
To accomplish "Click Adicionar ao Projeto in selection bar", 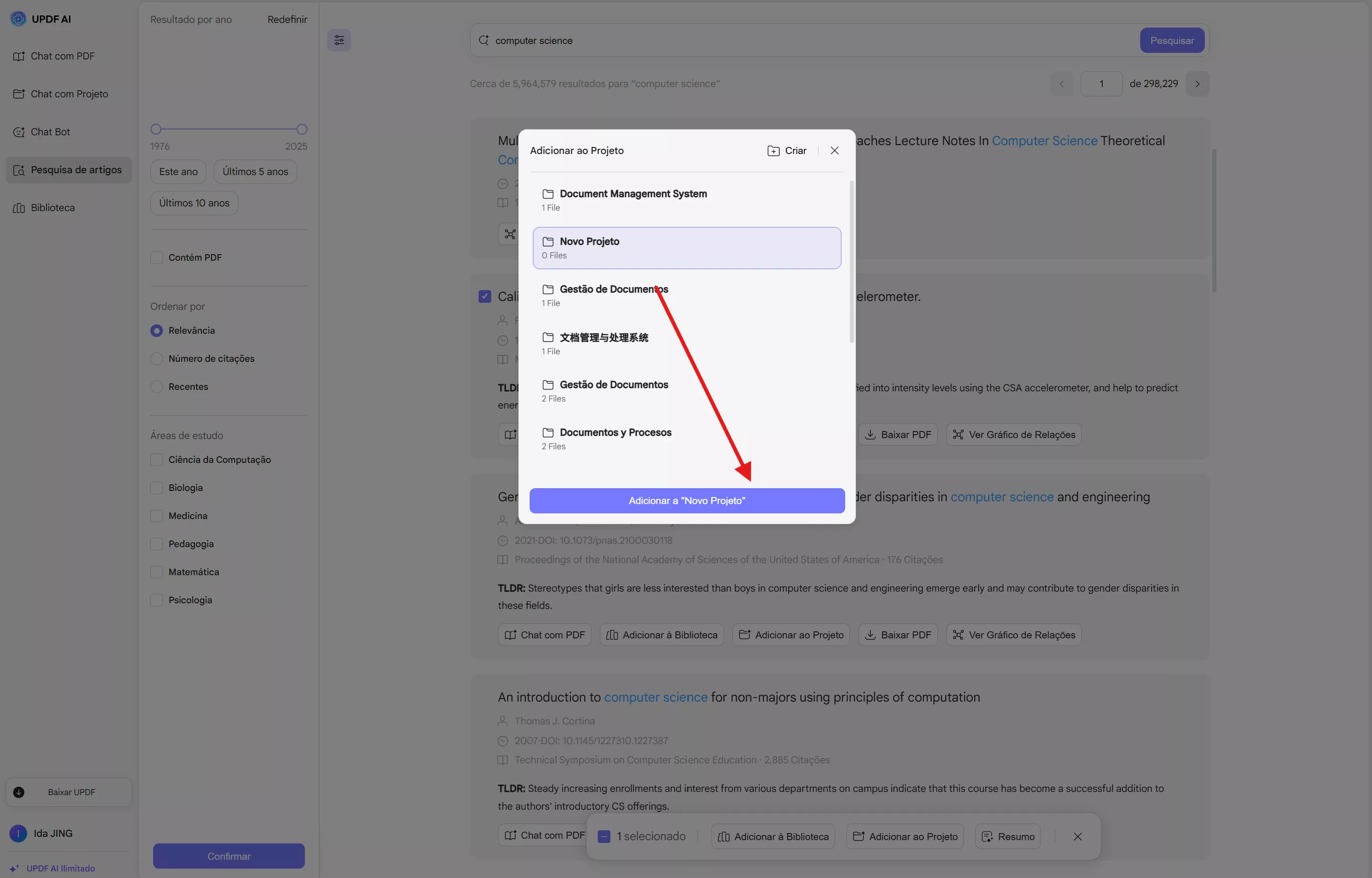I will click(905, 836).
